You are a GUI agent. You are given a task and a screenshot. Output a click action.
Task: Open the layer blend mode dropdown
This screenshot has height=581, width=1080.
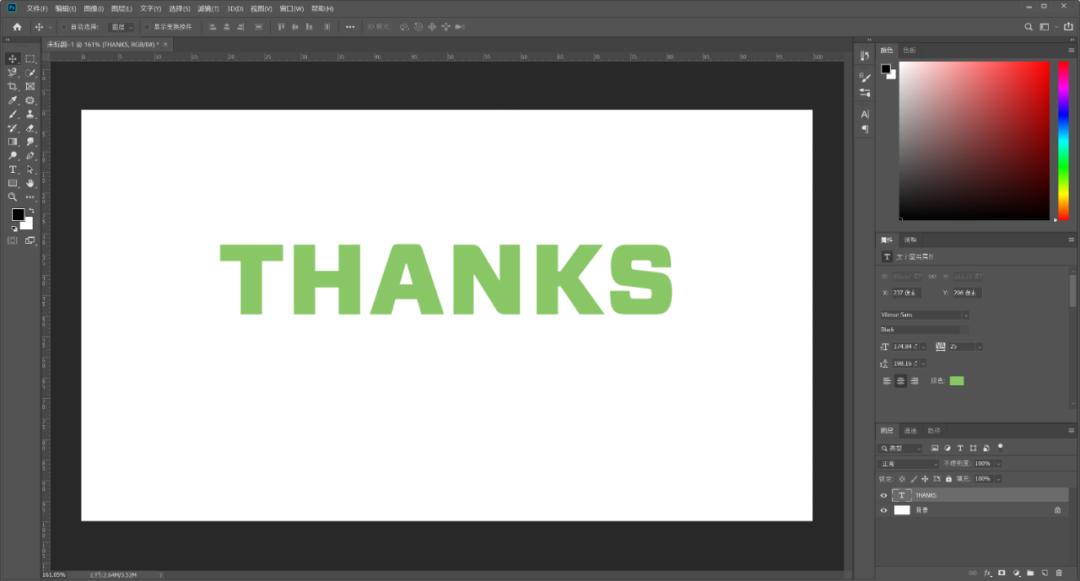908,464
